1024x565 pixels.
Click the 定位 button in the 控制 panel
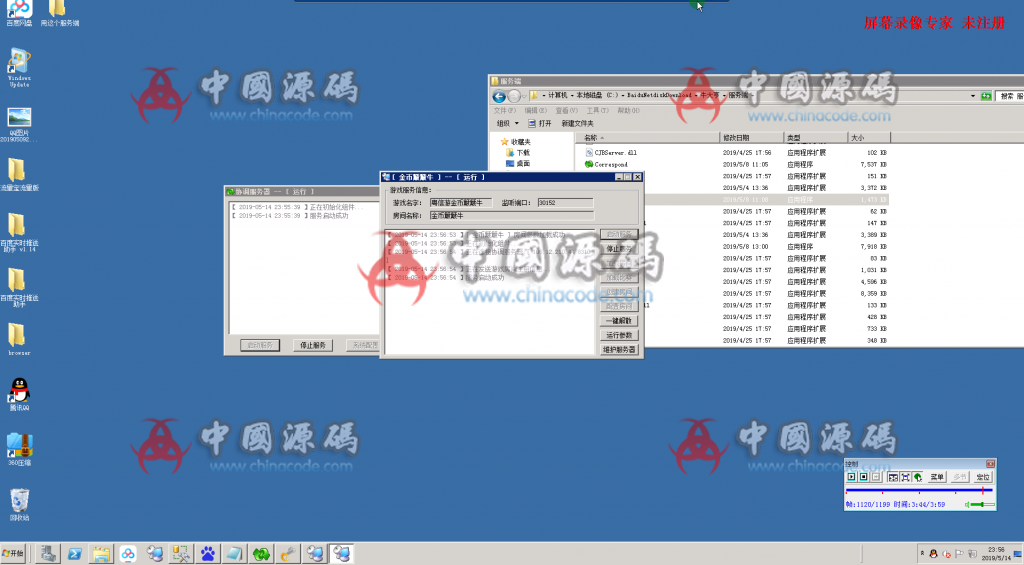[x=982, y=477]
